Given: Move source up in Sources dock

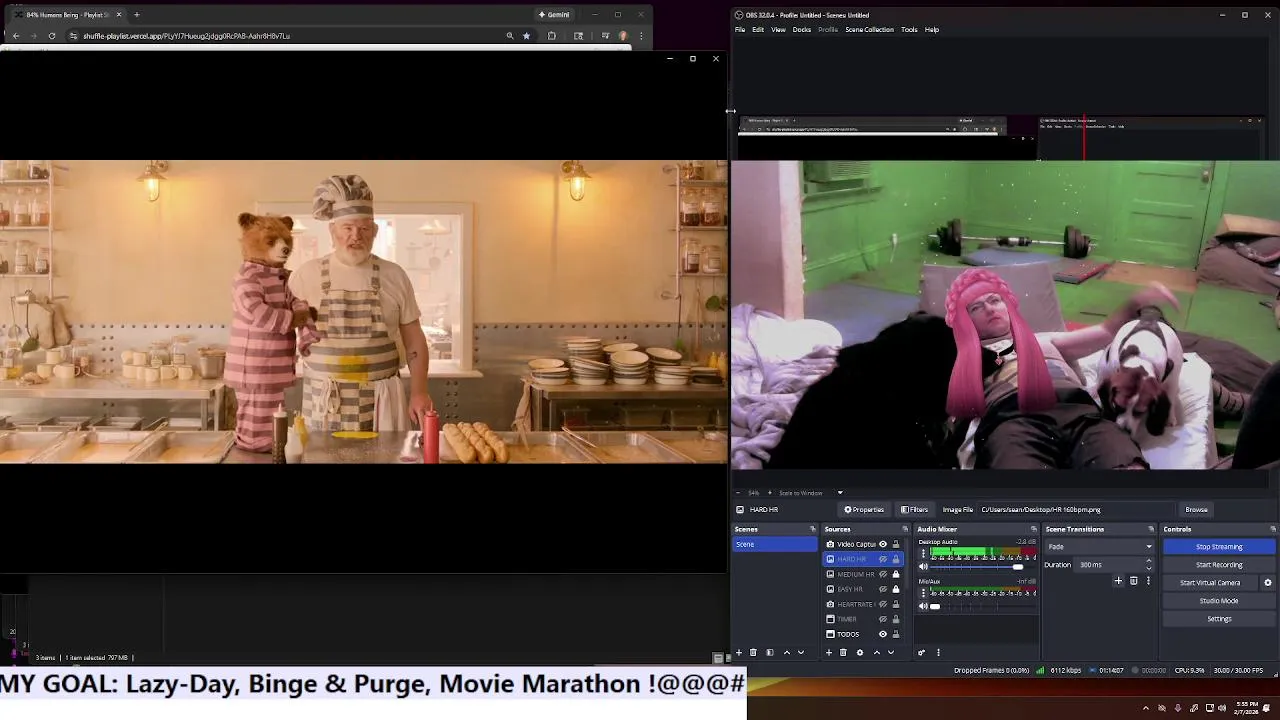Looking at the screenshot, I should click(x=877, y=652).
